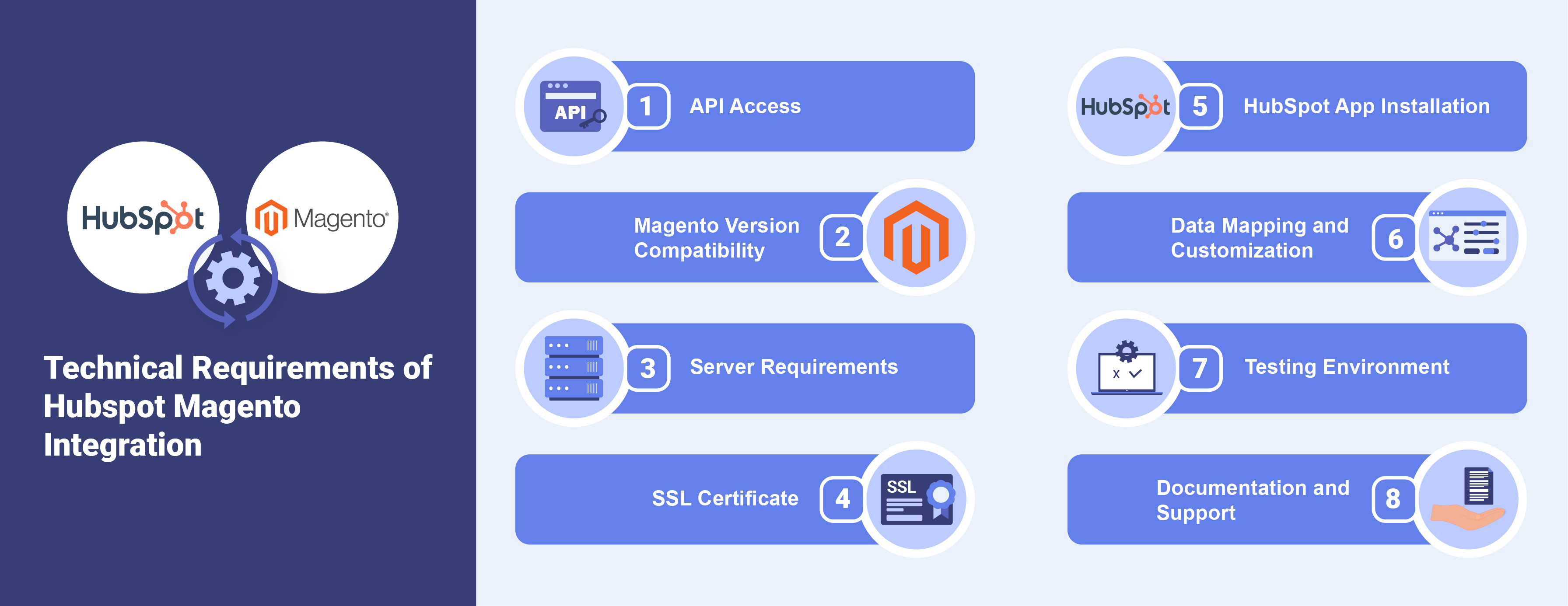This screenshot has height=606, width=1568.
Task: Click the 'API Access' label
Action: click(x=745, y=107)
